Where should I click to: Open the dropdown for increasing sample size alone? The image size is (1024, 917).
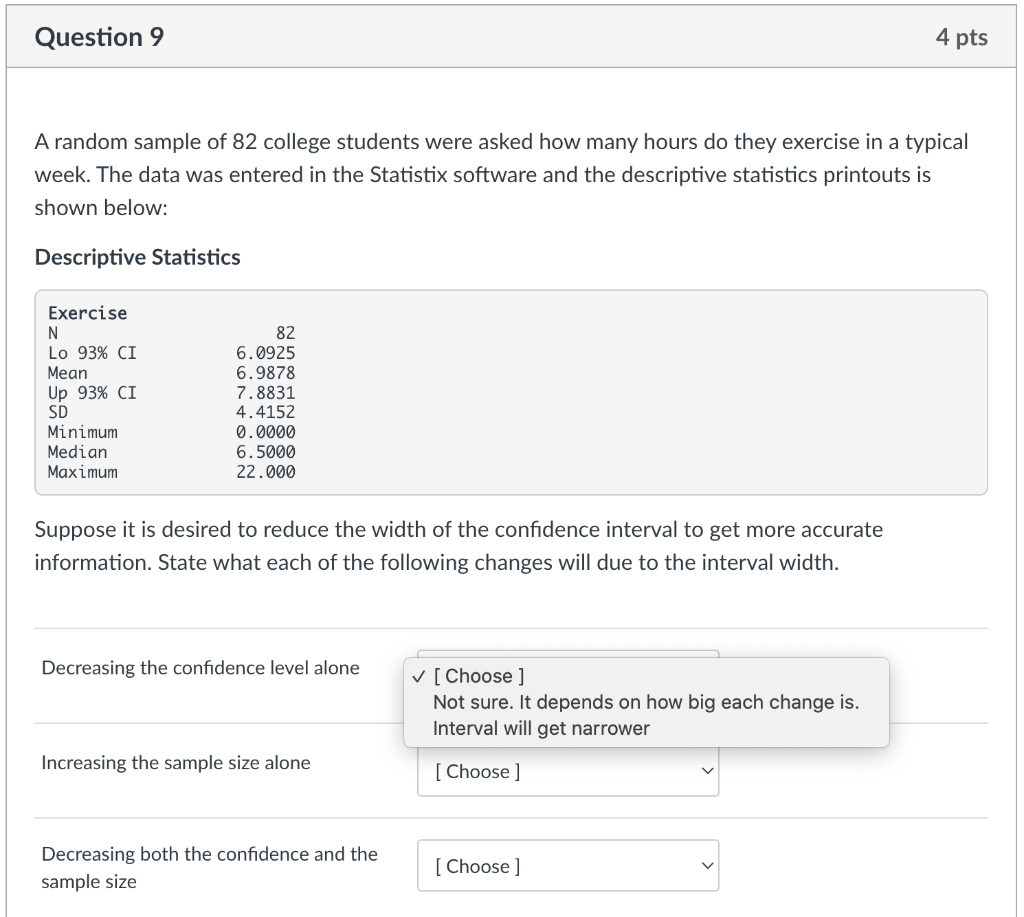pyautogui.click(x=567, y=770)
